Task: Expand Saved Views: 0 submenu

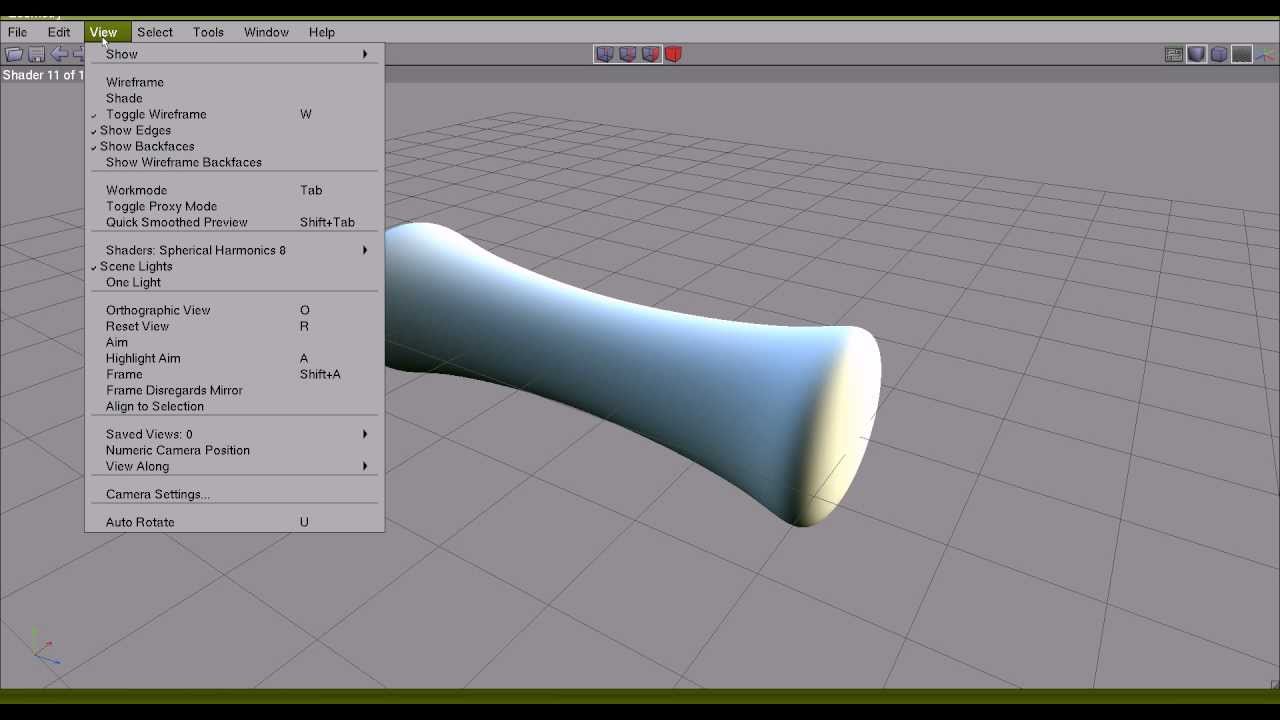Action: click(234, 434)
